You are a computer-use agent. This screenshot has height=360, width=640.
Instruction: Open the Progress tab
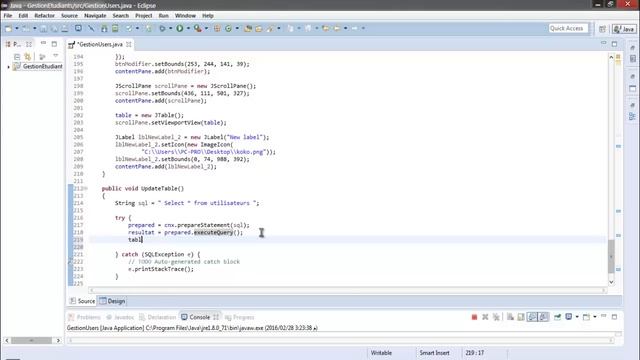[240, 317]
